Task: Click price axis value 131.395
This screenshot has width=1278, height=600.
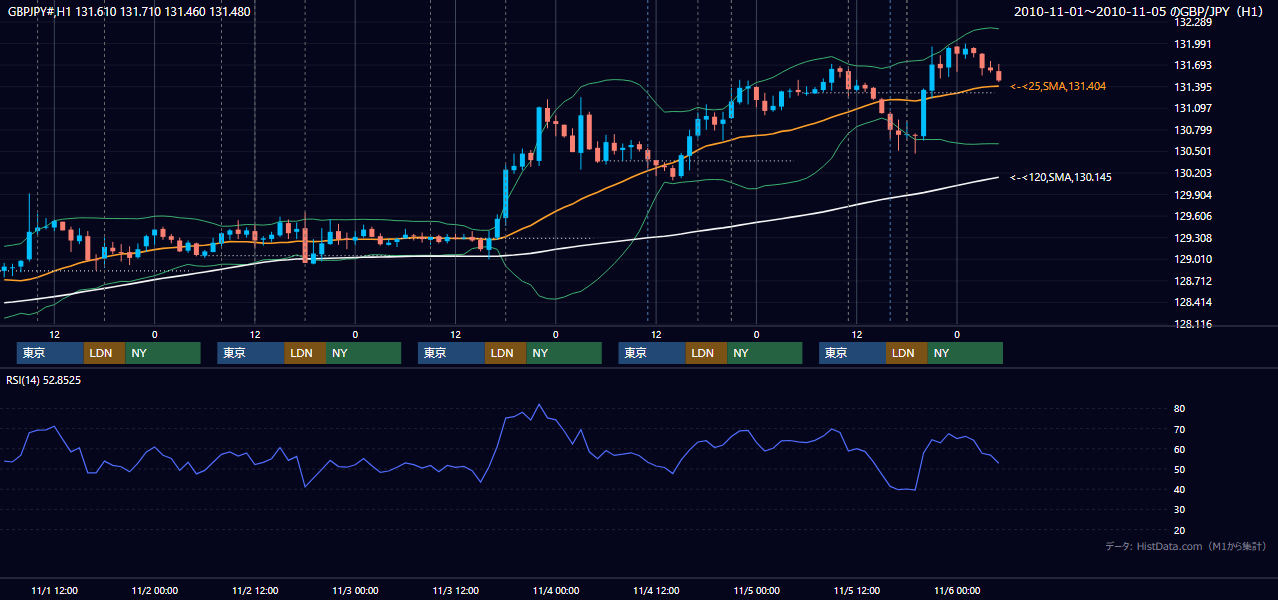Action: [x=1192, y=87]
